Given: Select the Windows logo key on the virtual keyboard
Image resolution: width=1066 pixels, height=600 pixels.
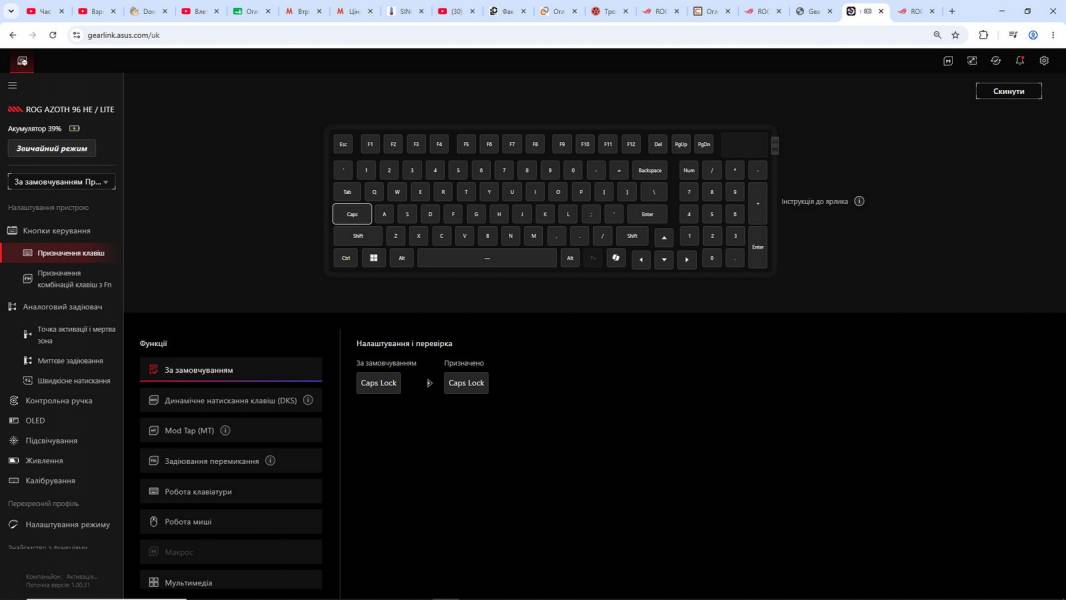Looking at the screenshot, I should tap(373, 258).
